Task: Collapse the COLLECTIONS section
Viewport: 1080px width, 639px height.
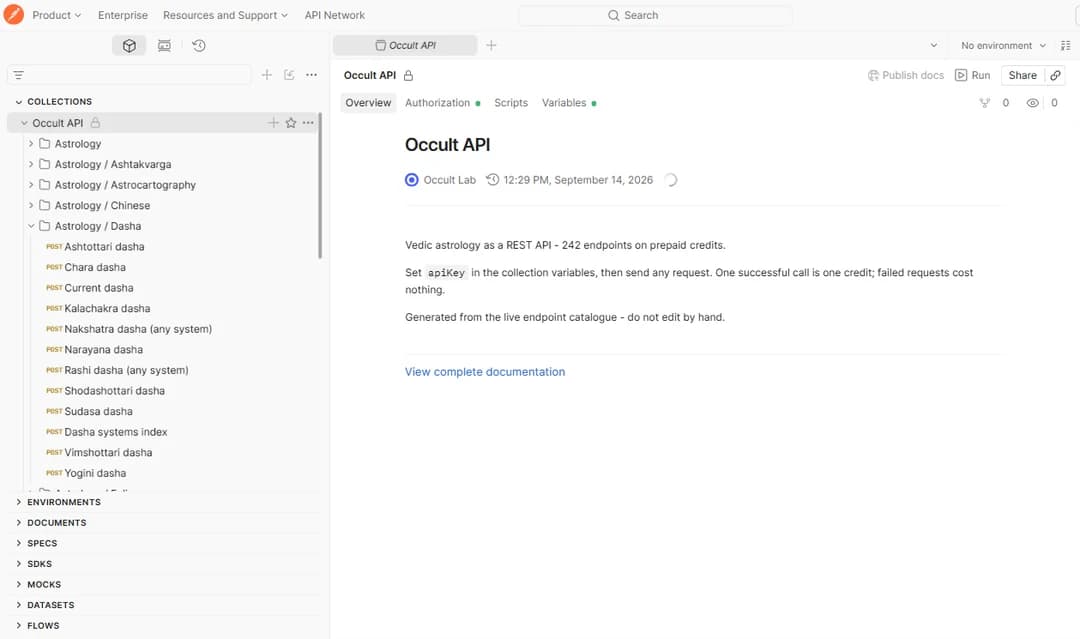Action: [19, 102]
